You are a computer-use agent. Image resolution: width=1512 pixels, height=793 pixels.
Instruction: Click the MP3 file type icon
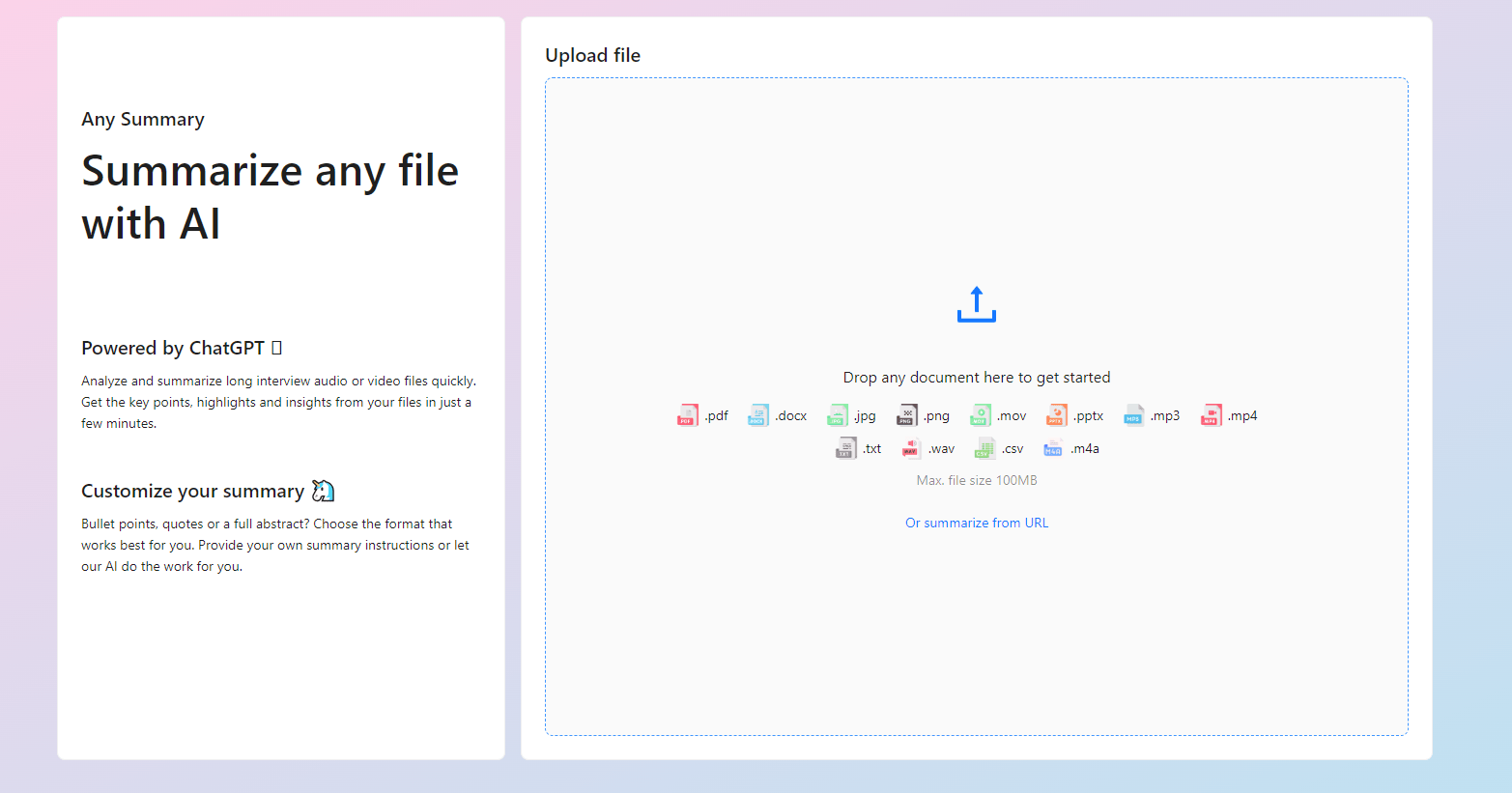coord(1133,415)
